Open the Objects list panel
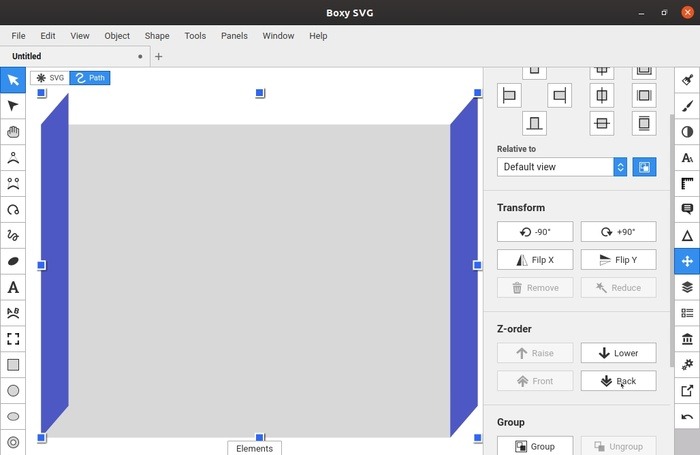This screenshot has width=700, height=455. (687, 313)
